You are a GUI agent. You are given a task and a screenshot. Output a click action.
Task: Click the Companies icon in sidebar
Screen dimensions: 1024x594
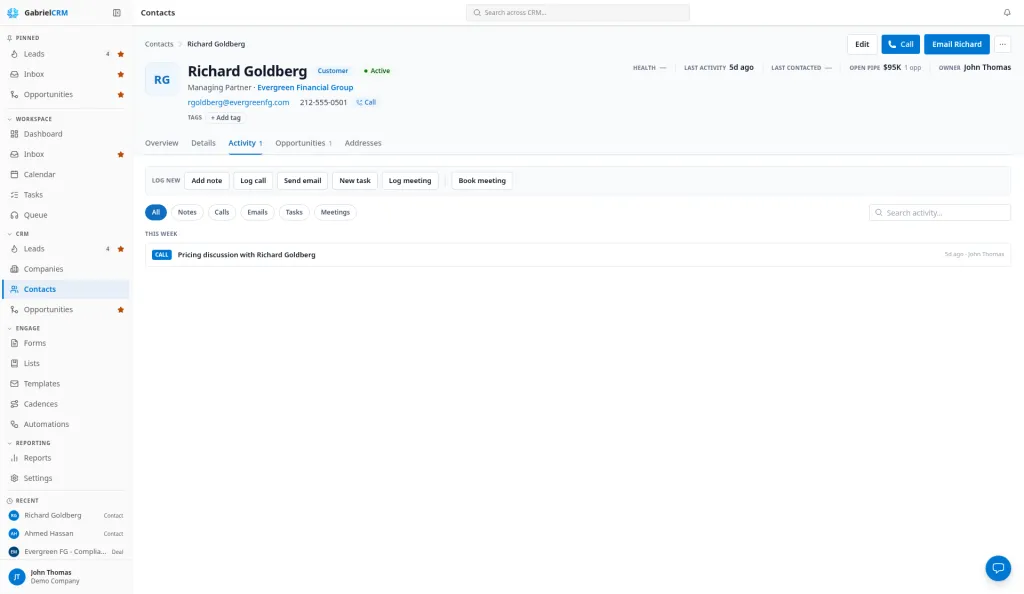click(14, 269)
